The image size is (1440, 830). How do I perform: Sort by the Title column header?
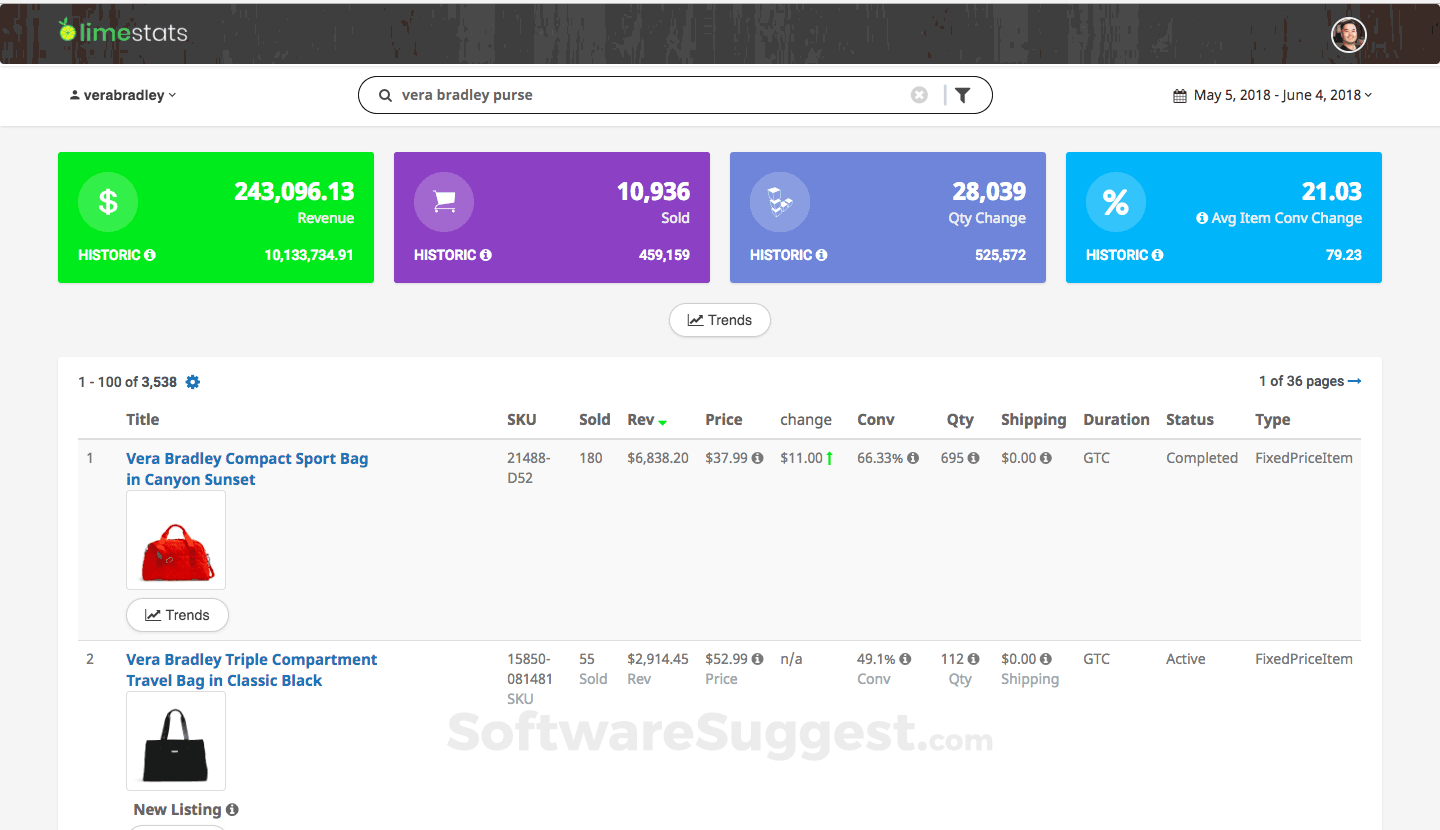point(143,420)
